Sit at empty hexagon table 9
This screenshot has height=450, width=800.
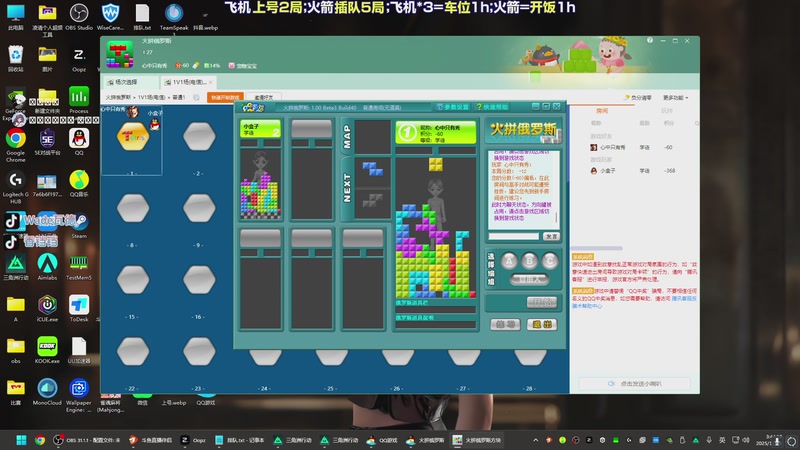coord(199,208)
